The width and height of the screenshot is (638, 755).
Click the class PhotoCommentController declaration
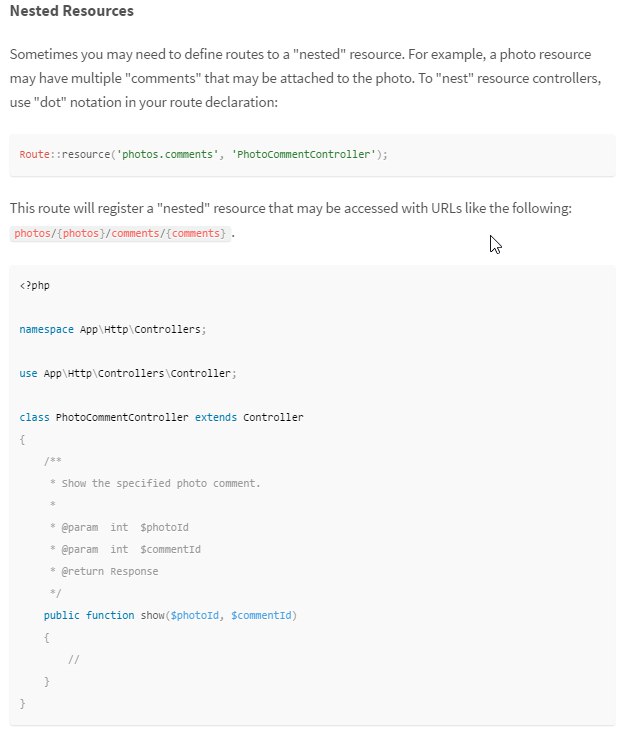[161, 417]
